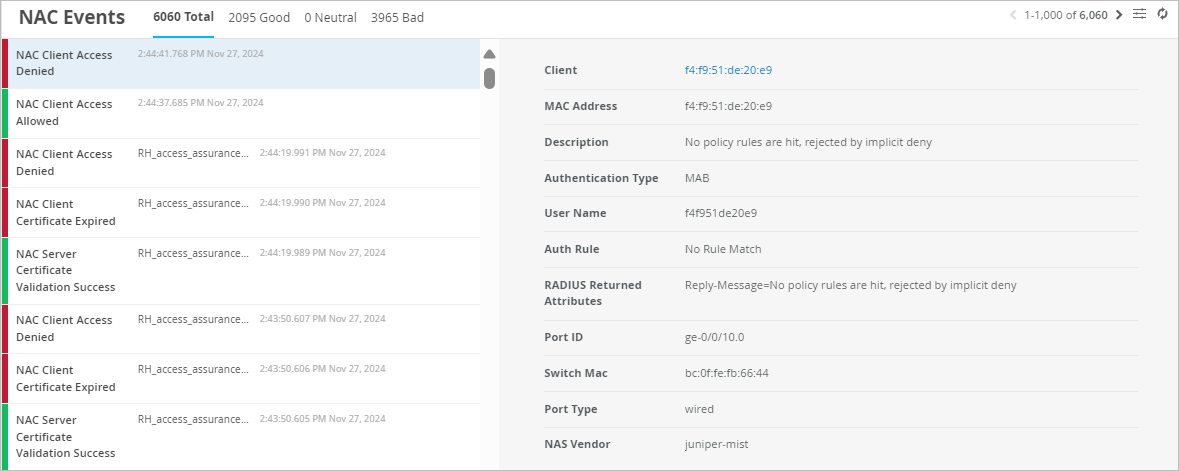The height and width of the screenshot is (471, 1179).
Task: Open the event filter settings icon
Action: click(1140, 15)
